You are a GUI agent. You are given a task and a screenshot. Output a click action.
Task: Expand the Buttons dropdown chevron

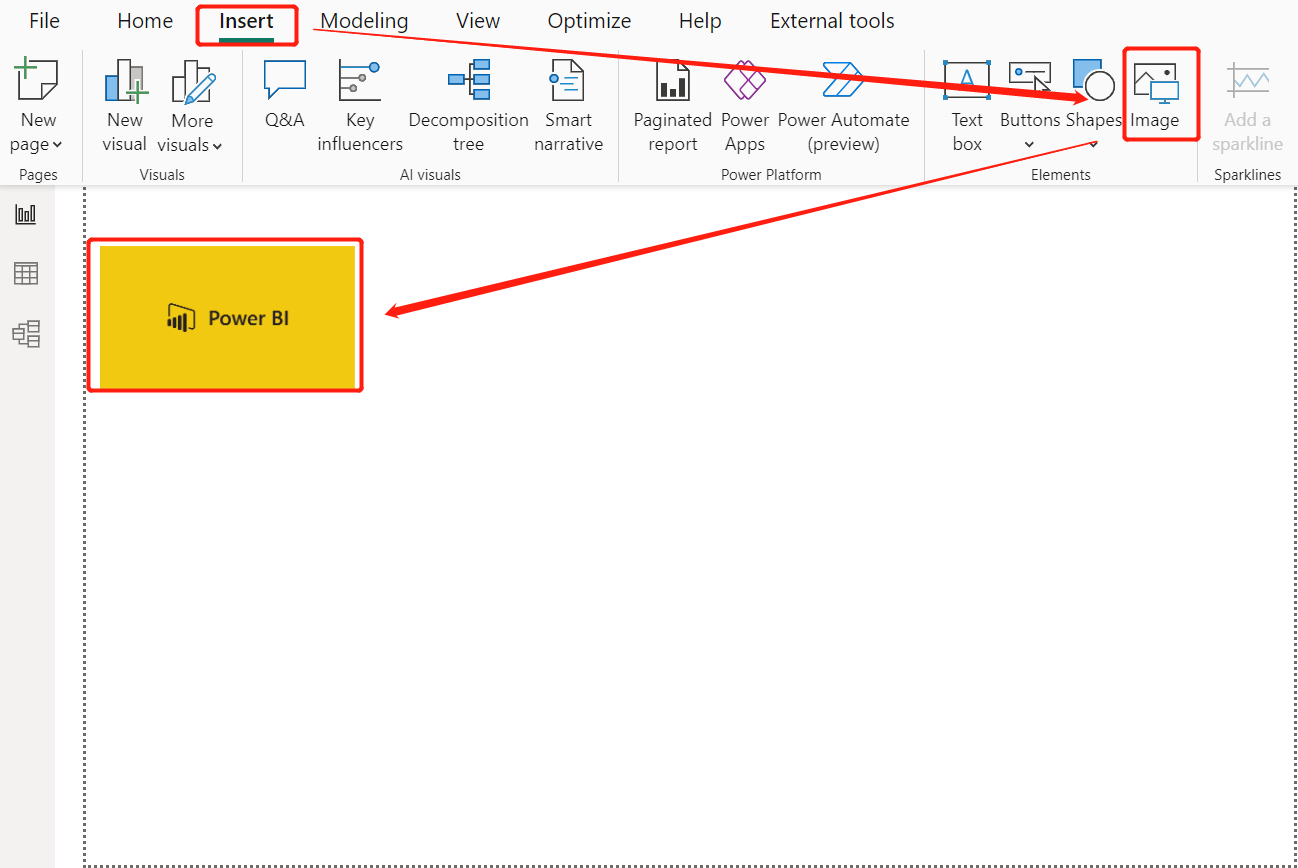pos(1029,146)
